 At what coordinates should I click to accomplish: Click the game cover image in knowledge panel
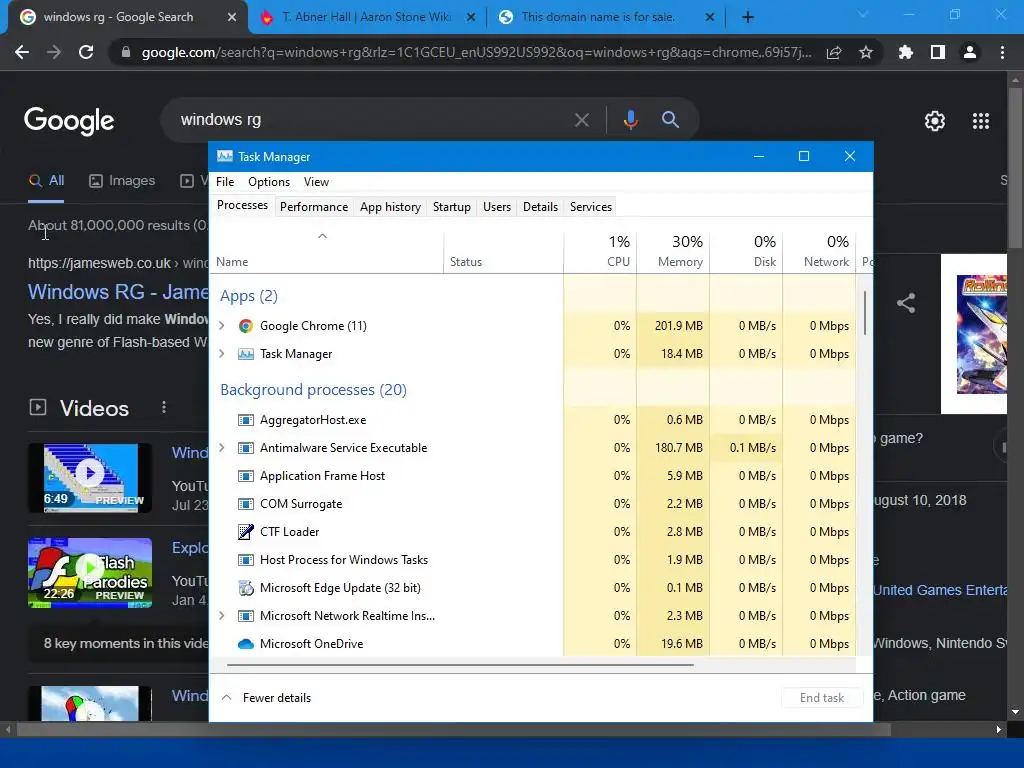click(x=982, y=334)
